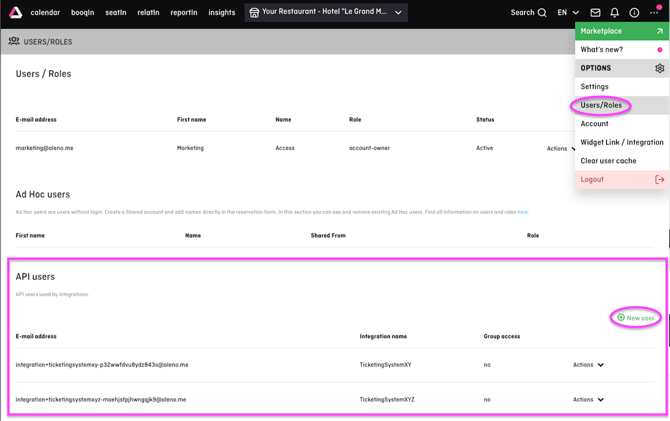This screenshot has width=670, height=421.
Task: Open Account from the menu
Action: point(622,124)
